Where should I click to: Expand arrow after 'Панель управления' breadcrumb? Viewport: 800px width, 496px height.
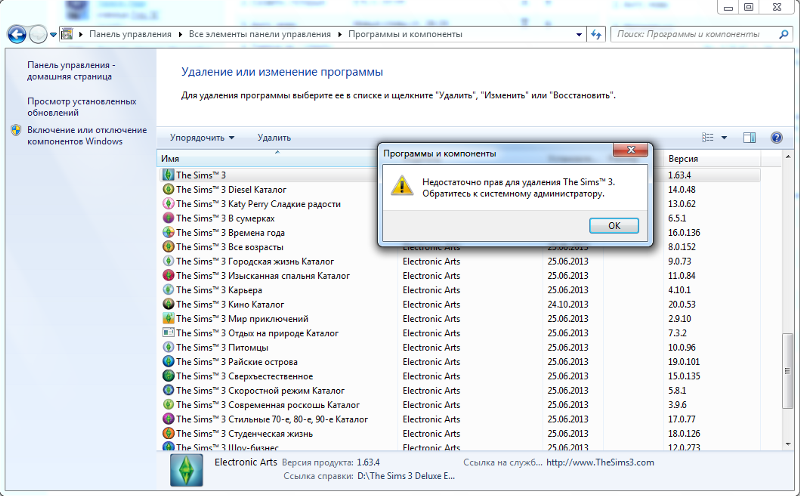pos(180,34)
